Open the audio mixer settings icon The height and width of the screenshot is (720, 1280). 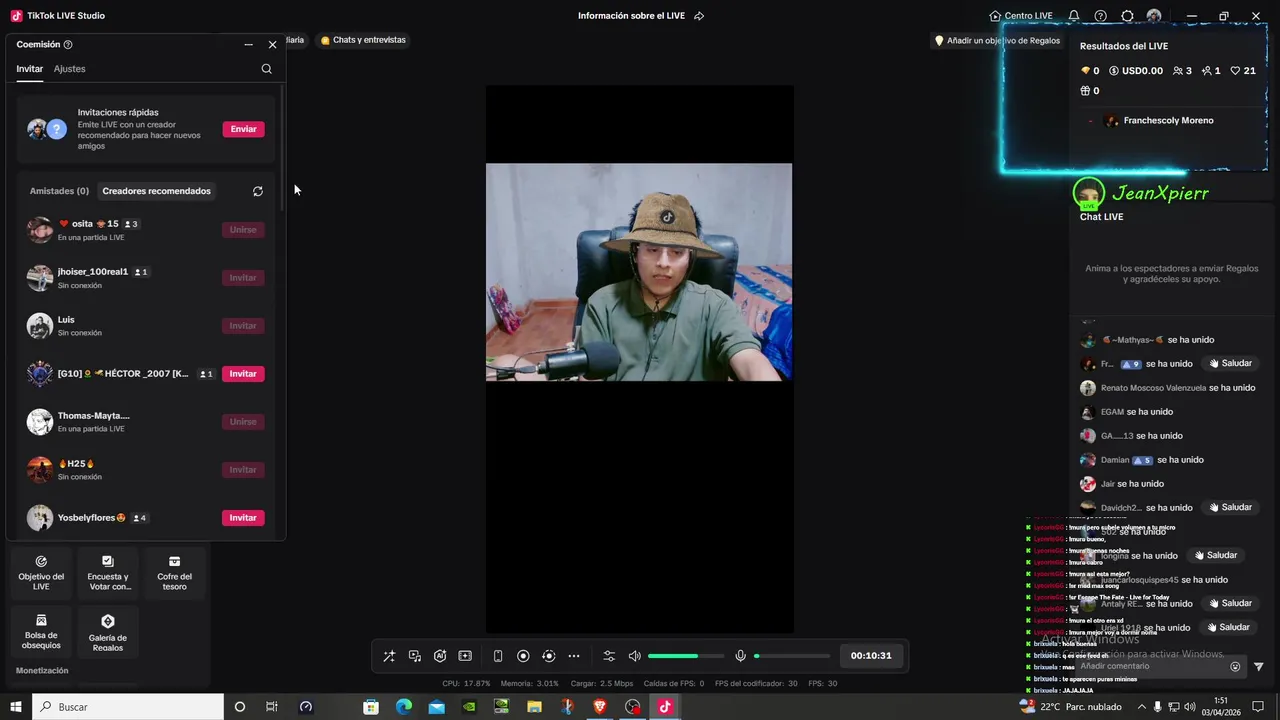pos(609,656)
